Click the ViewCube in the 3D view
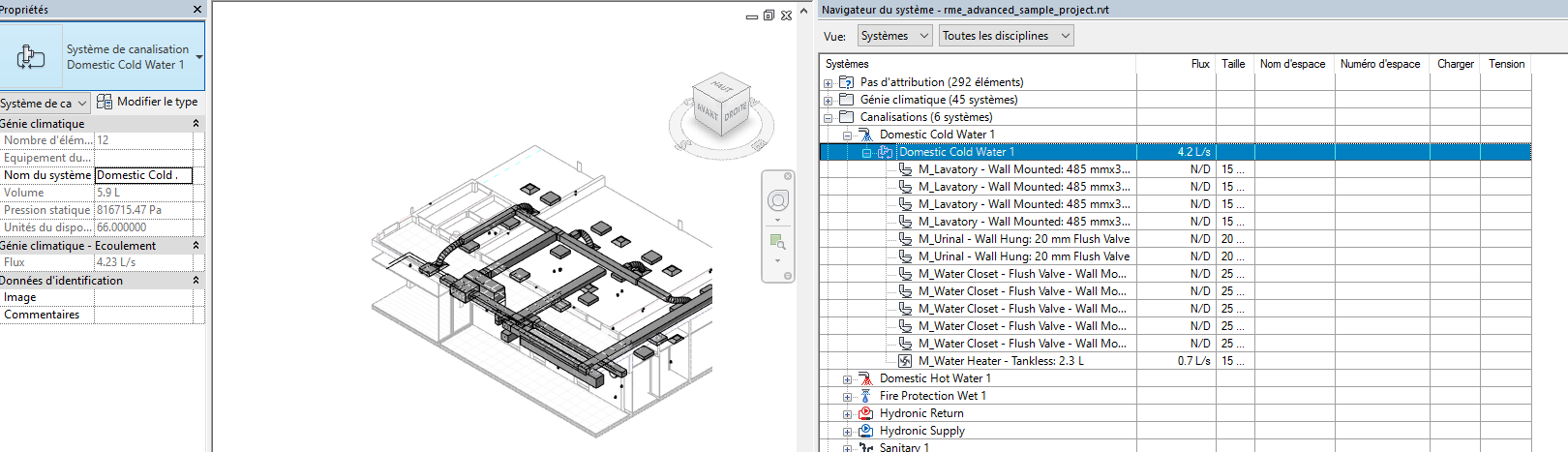The image size is (1568, 452). [721, 106]
